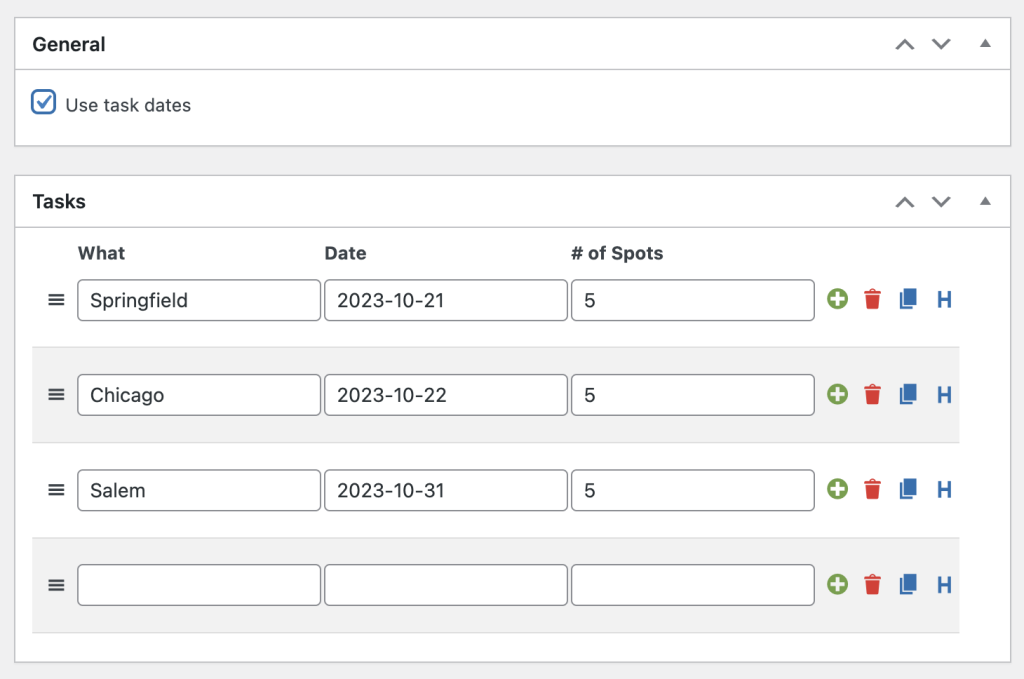This screenshot has height=679, width=1024.
Task: Edit the spots field on the Salem row
Action: point(693,490)
